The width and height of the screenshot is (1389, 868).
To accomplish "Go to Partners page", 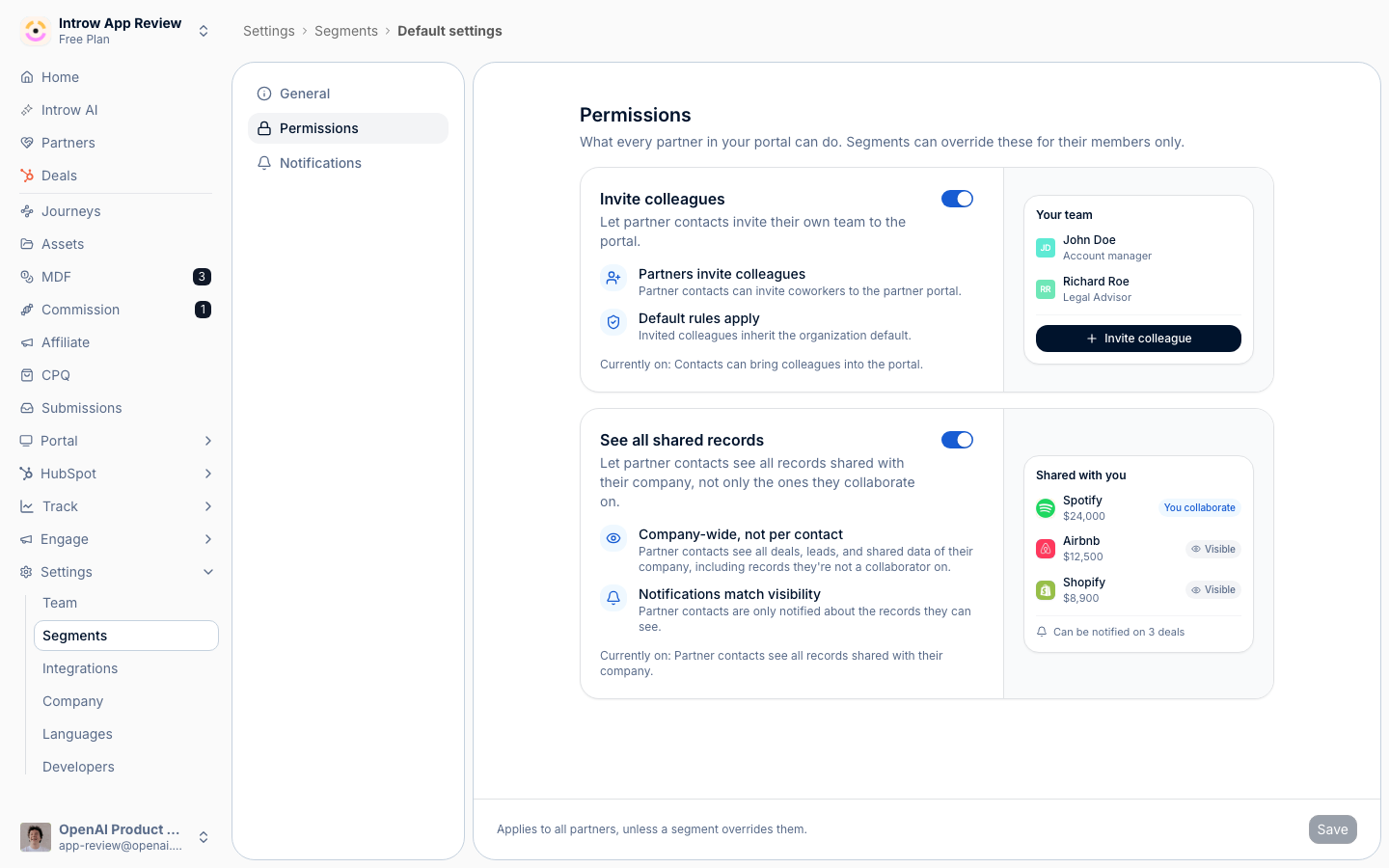I will tap(116, 143).
